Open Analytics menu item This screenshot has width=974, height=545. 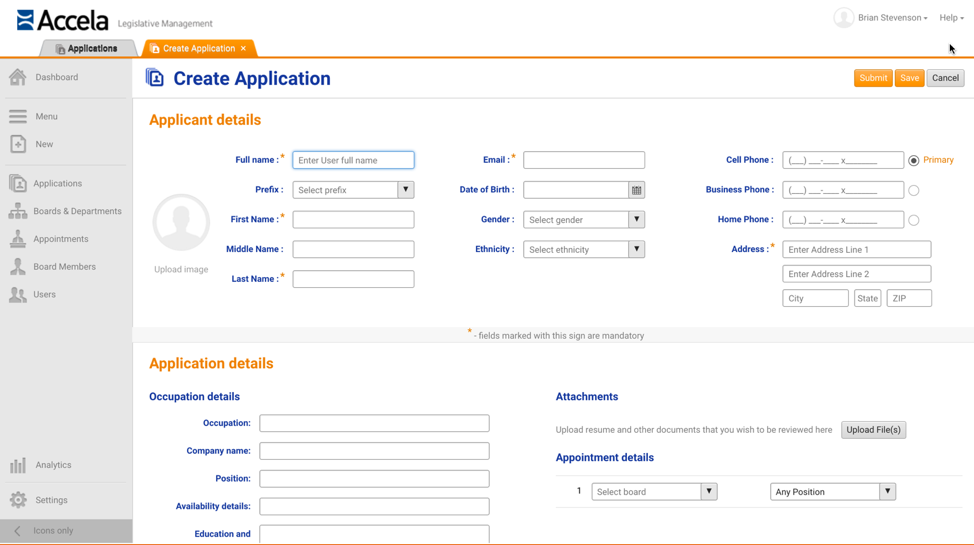click(53, 465)
